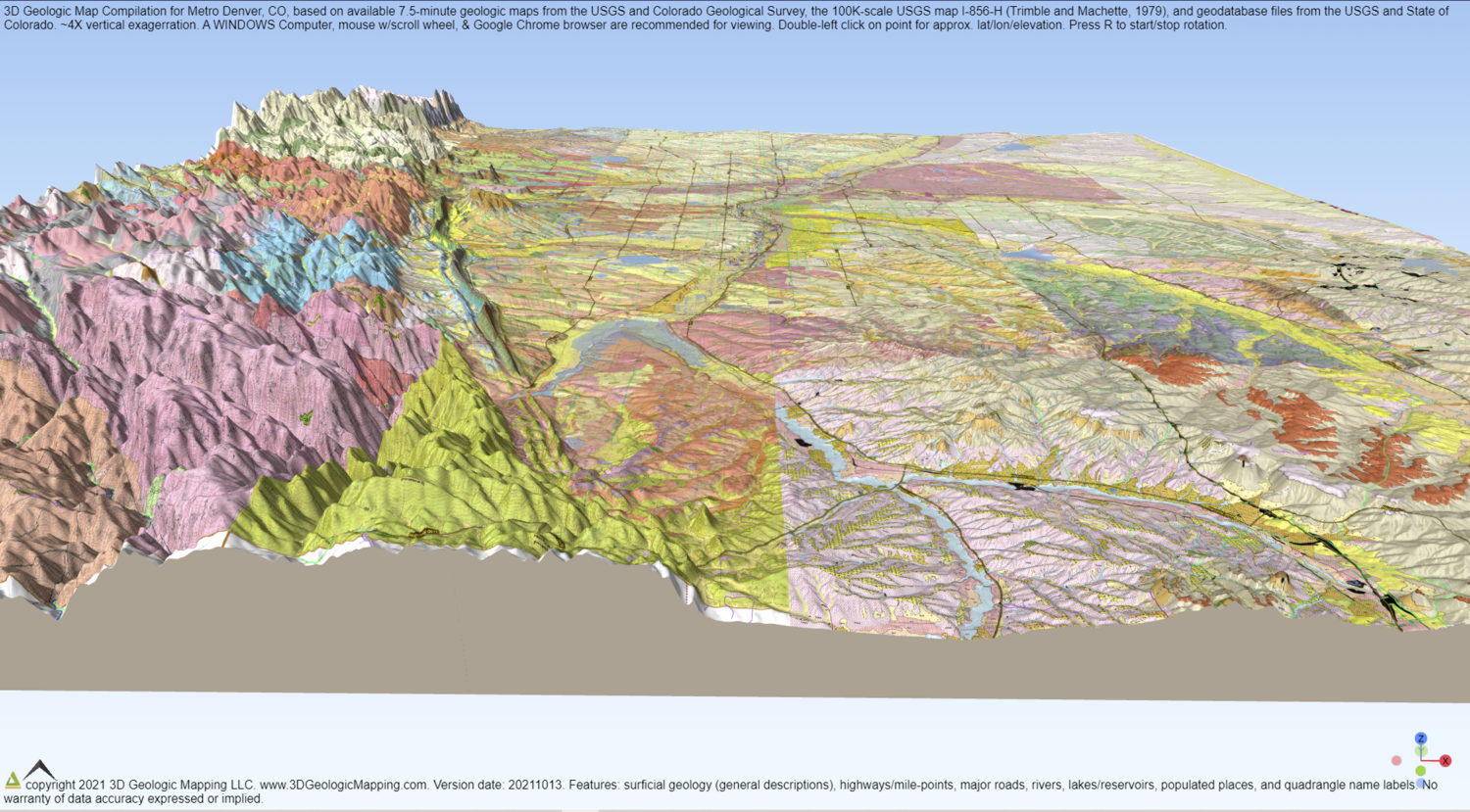This screenshot has width=1470, height=812.
Task: Click the "3D Geologic Map Compilation for Metro Denver" heading
Action: coord(133,11)
